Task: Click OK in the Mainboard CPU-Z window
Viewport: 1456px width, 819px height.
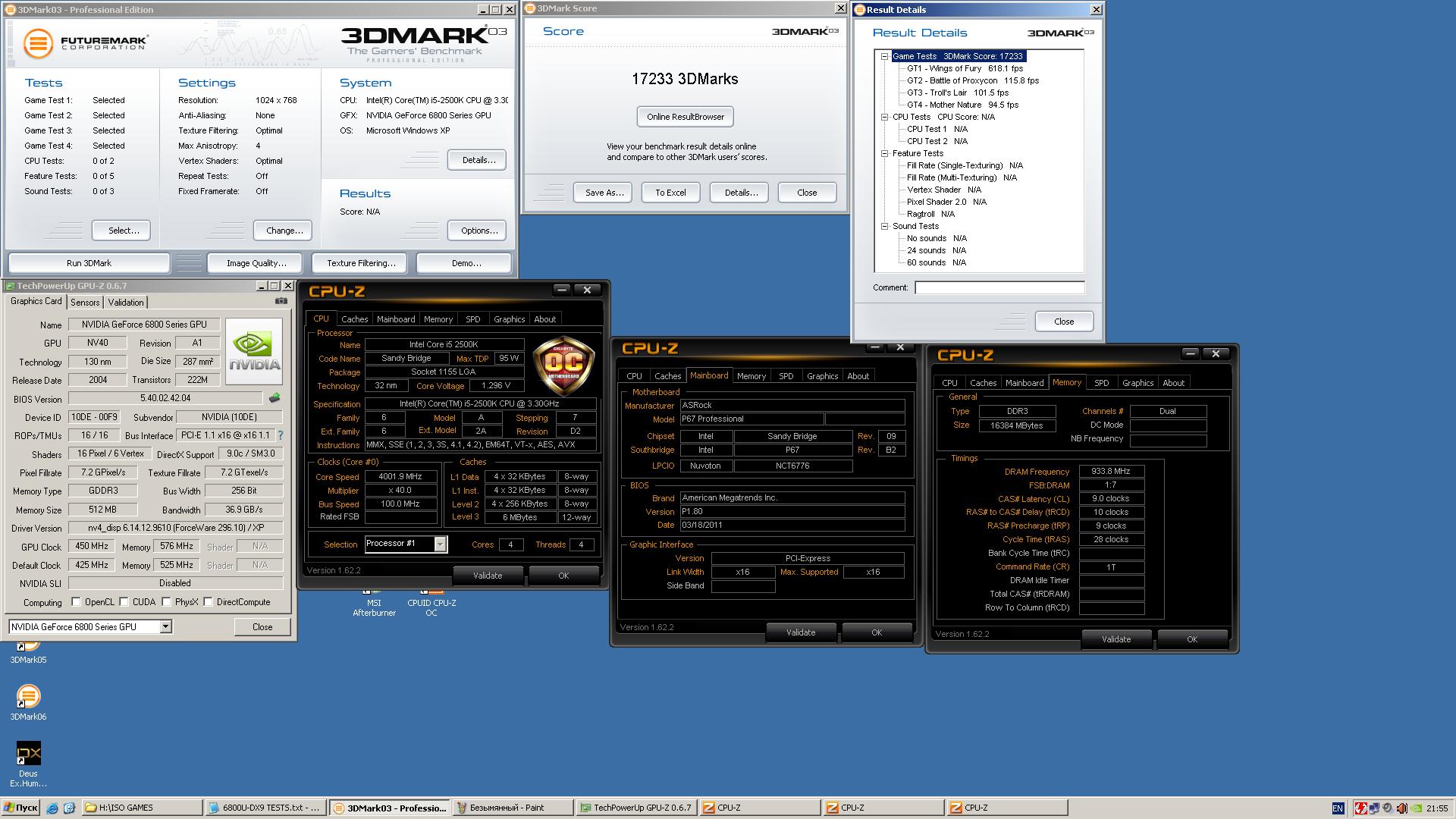Action: pos(877,632)
